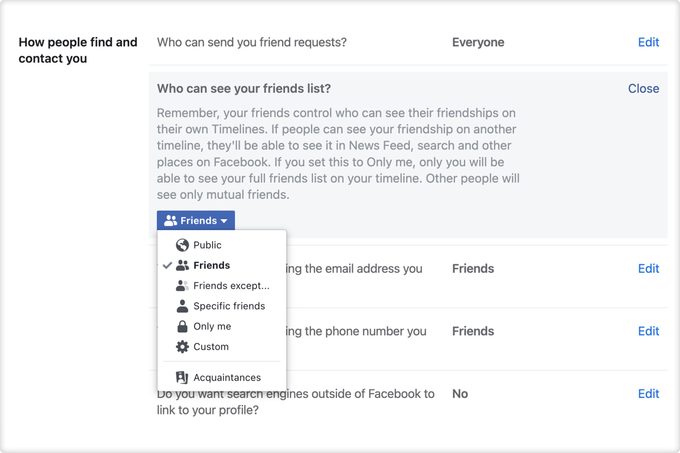
Task: Edit the email address lookup setting
Action: click(648, 269)
